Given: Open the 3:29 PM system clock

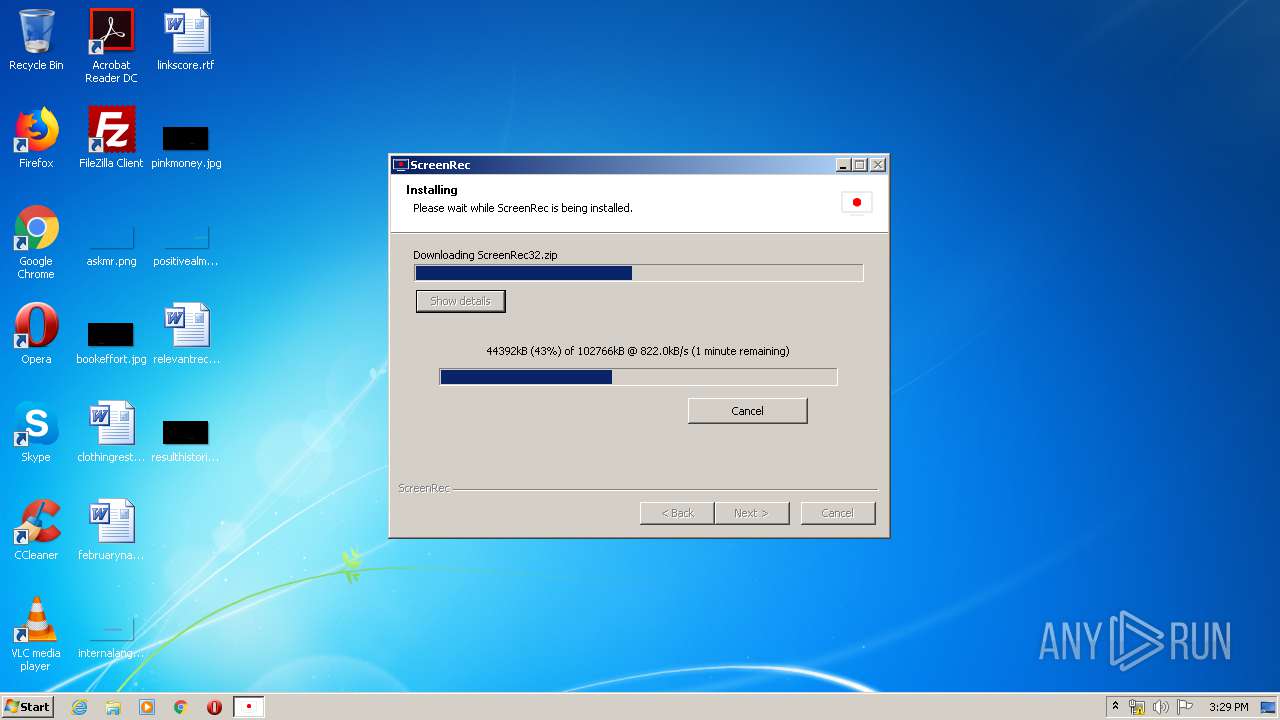Looking at the screenshot, I should pyautogui.click(x=1228, y=707).
